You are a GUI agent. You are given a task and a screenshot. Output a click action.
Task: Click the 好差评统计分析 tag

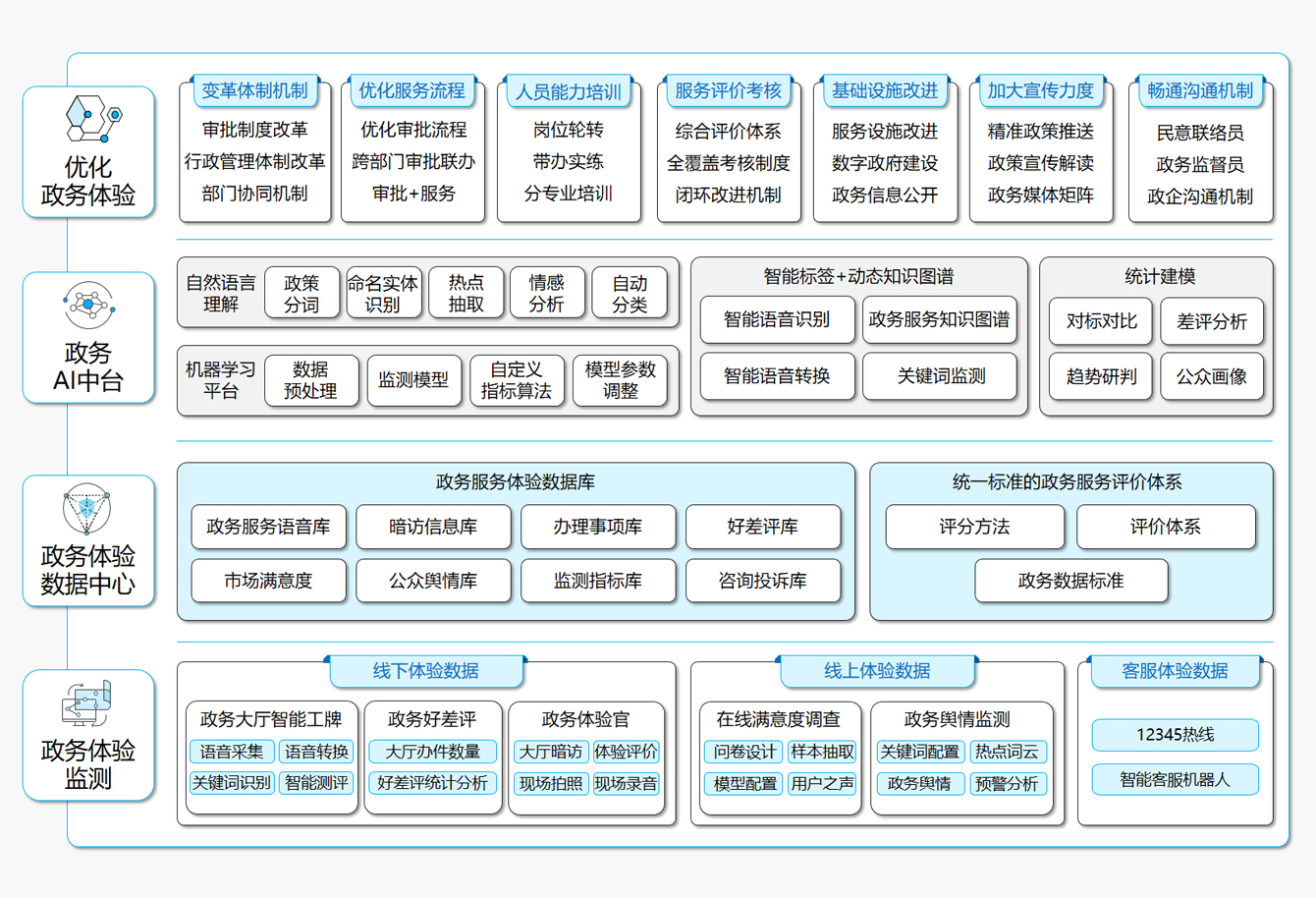(432, 783)
